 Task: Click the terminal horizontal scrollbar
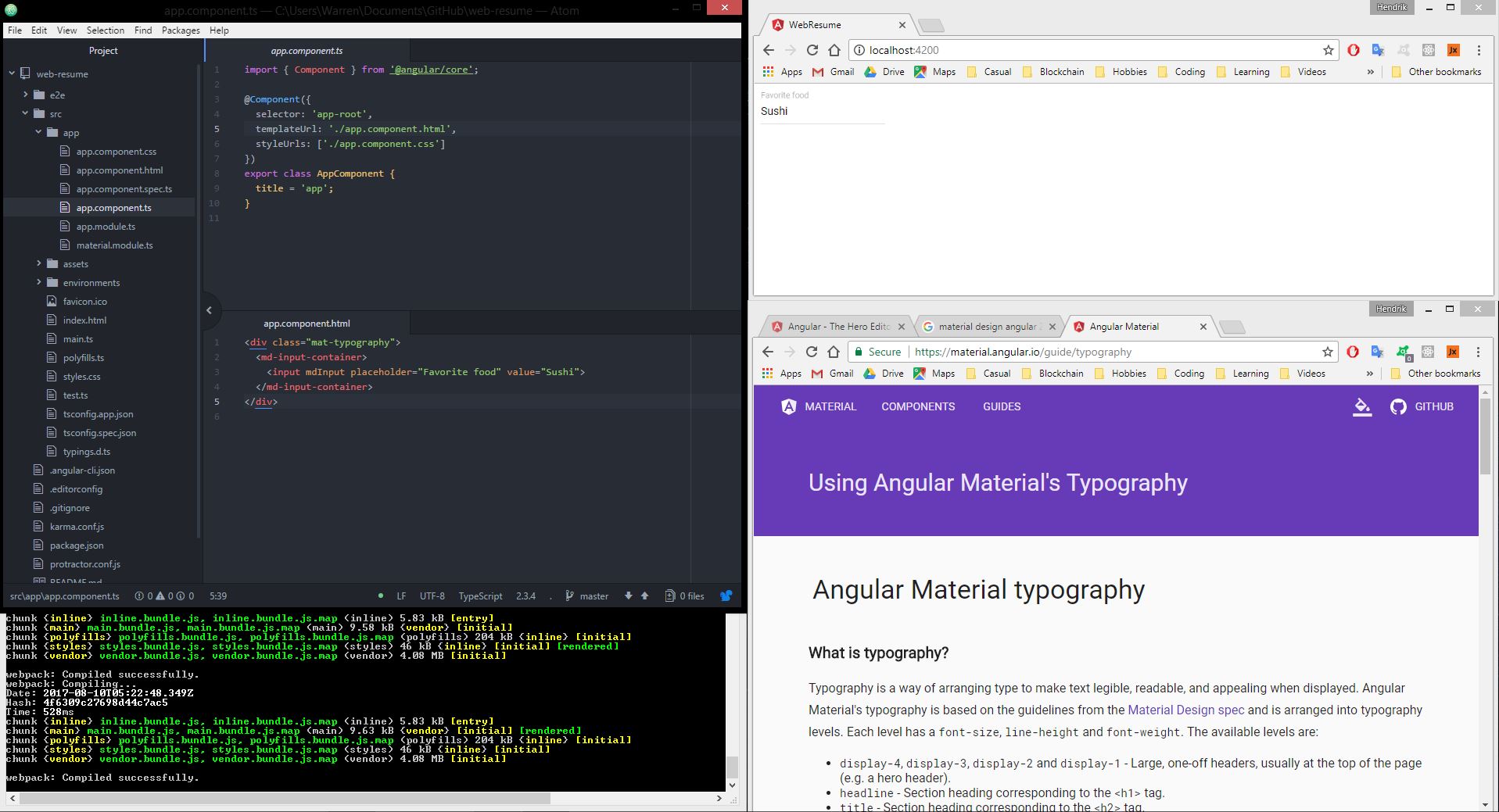(x=285, y=799)
